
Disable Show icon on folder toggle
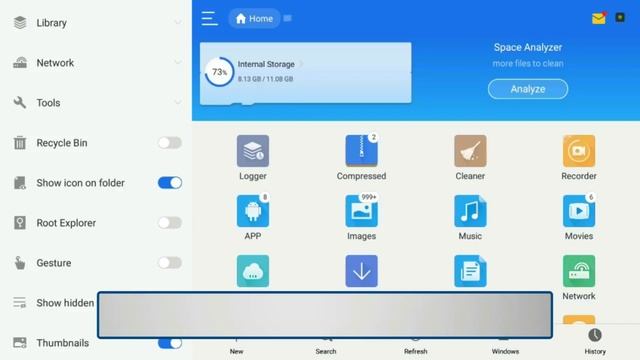pyautogui.click(x=170, y=183)
